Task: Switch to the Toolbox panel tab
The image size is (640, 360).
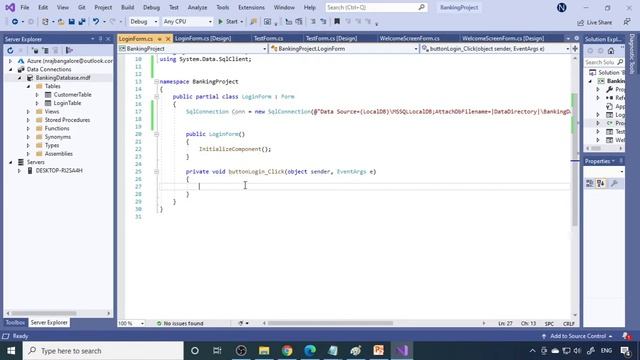Action: pyautogui.click(x=15, y=322)
